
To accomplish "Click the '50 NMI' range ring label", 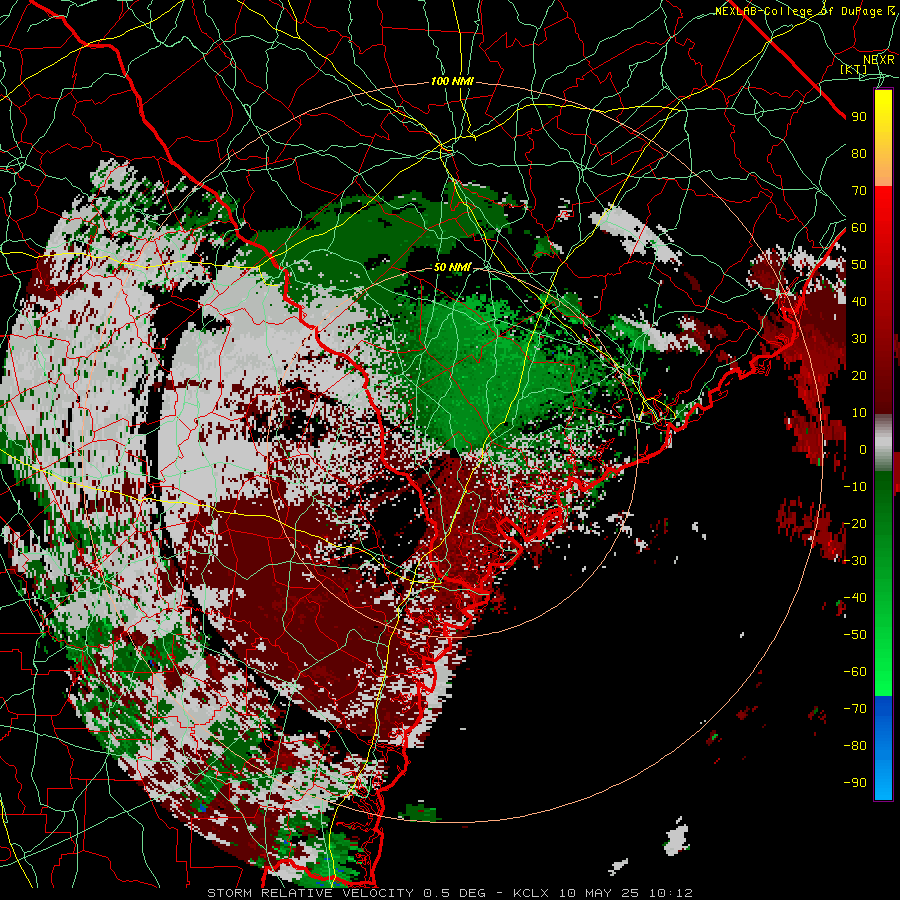I will click(452, 267).
